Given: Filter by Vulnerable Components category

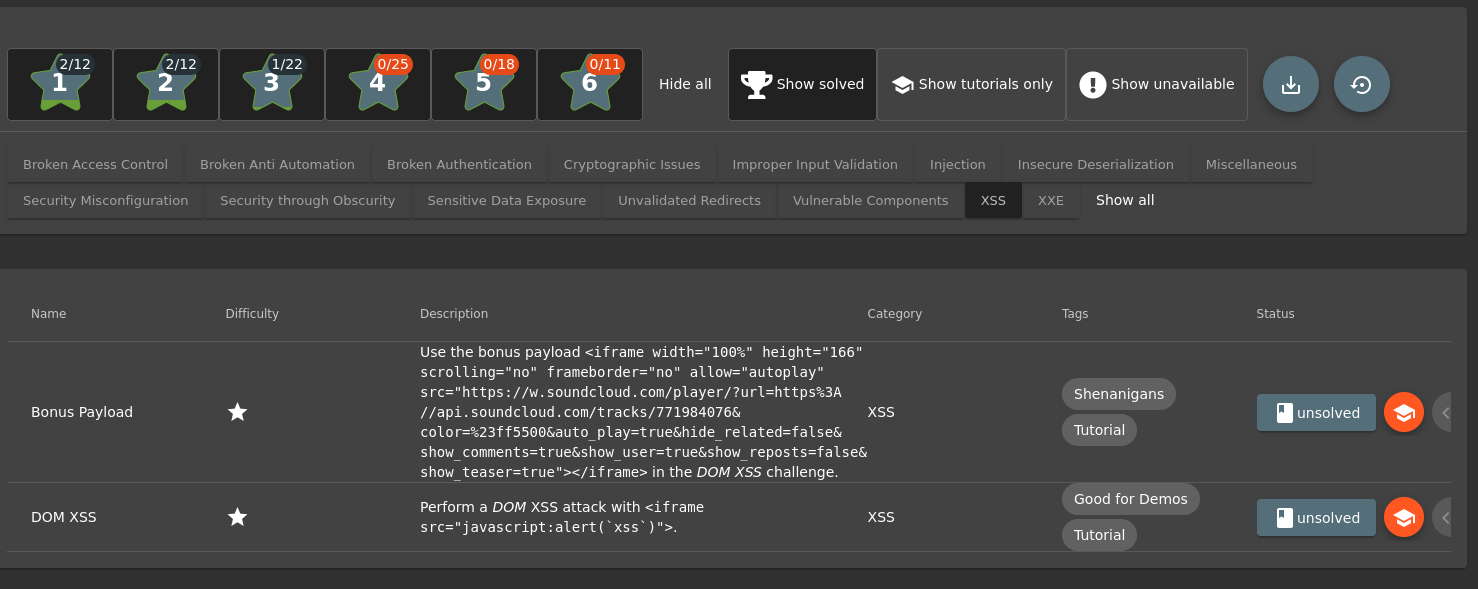Looking at the screenshot, I should [870, 200].
